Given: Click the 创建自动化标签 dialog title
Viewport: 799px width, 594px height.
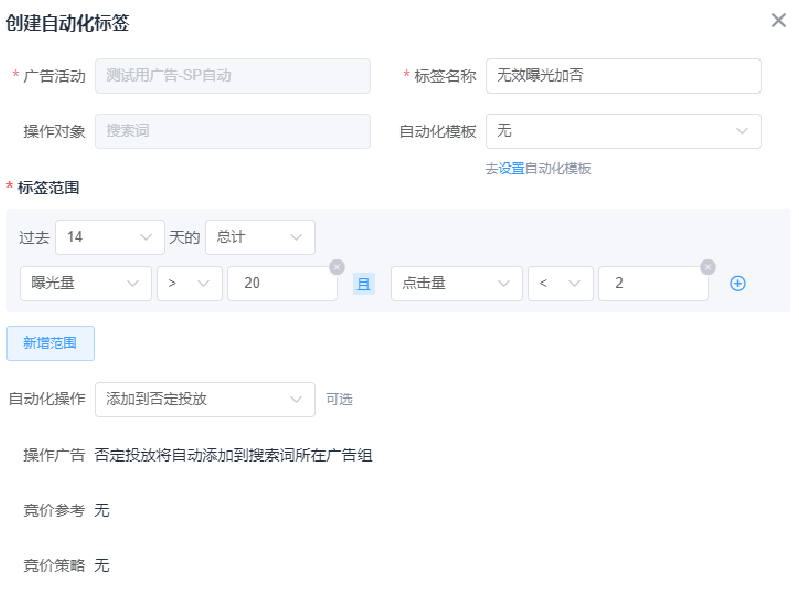Looking at the screenshot, I should [x=67, y=23].
